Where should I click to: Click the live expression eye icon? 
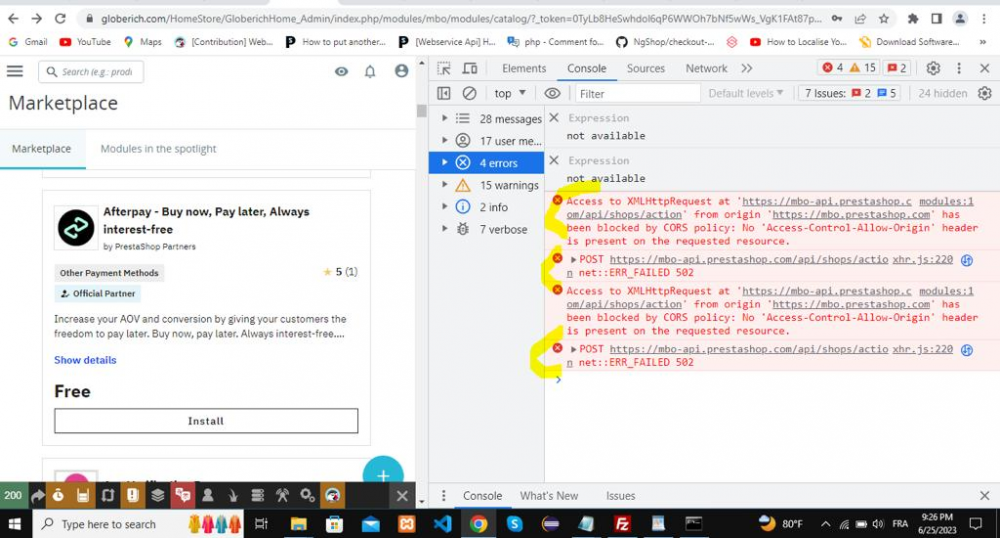(552, 93)
